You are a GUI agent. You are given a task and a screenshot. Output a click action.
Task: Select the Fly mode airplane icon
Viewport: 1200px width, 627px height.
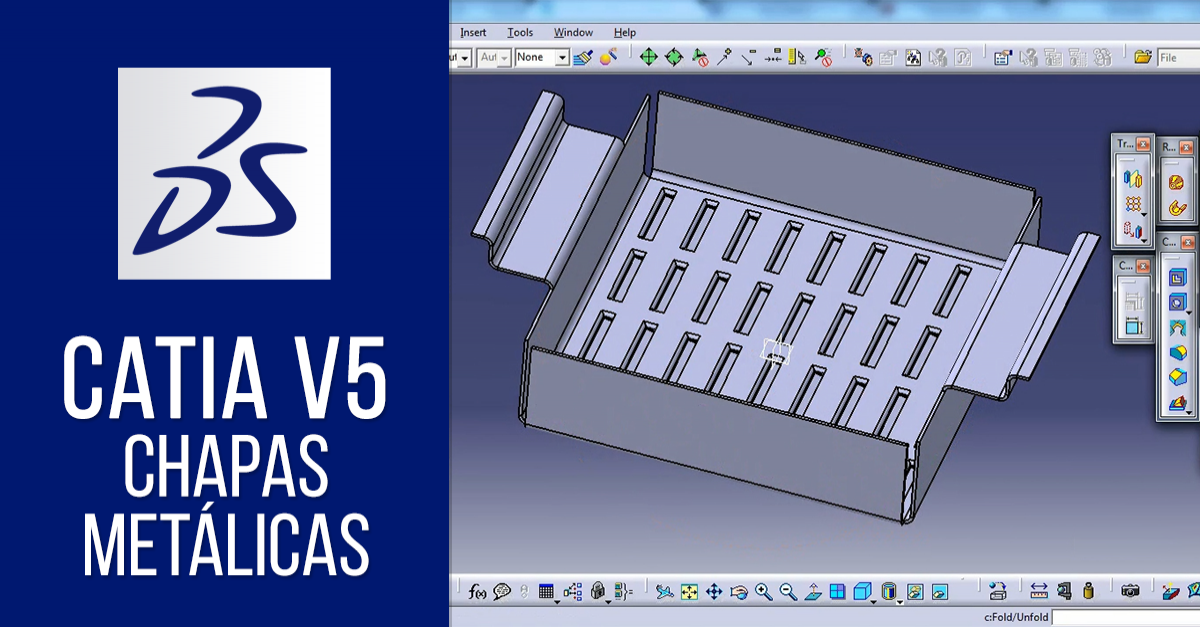664,591
